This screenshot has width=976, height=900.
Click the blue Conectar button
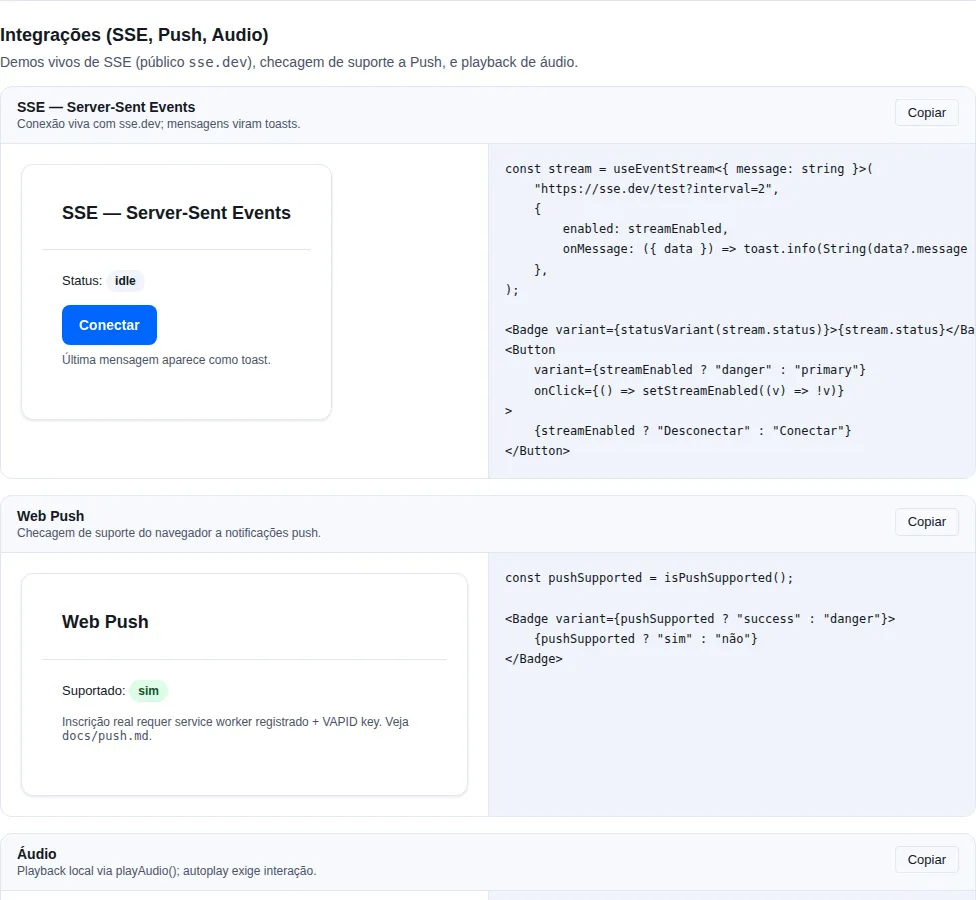tap(110, 325)
